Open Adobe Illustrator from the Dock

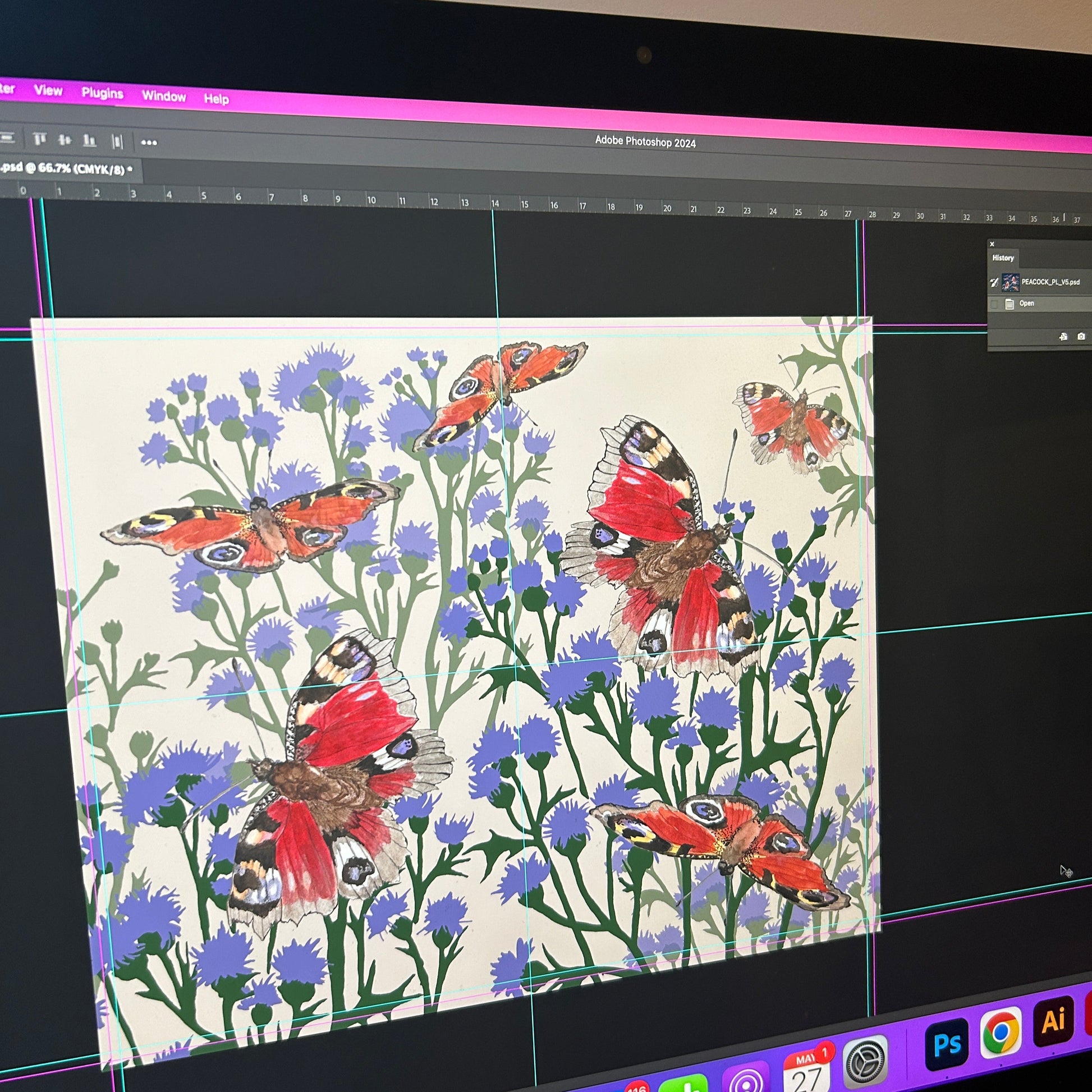point(1054,1021)
